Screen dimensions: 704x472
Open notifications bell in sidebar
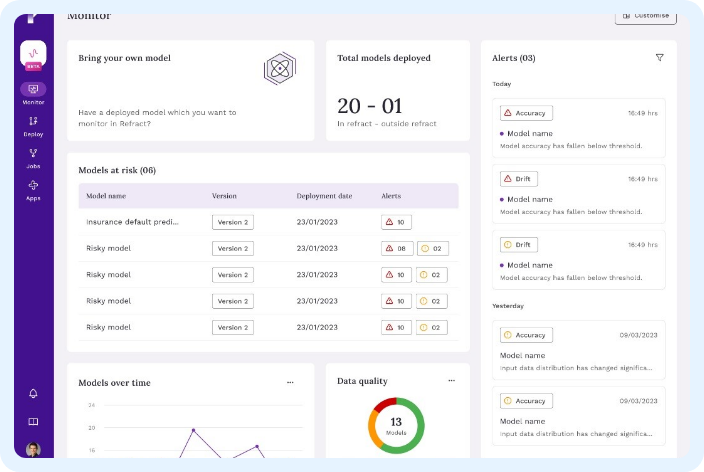point(33,393)
